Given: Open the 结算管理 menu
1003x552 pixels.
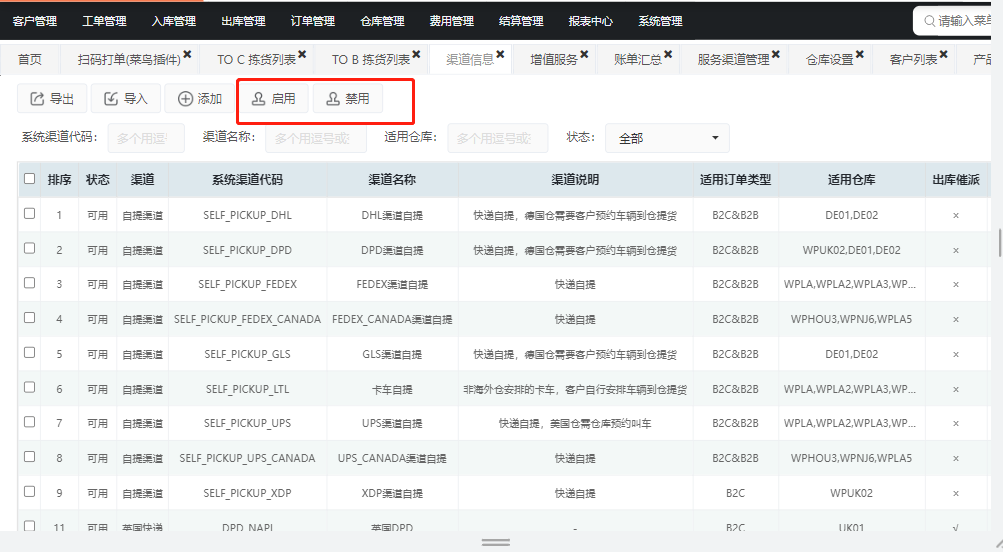Looking at the screenshot, I should coord(521,21).
